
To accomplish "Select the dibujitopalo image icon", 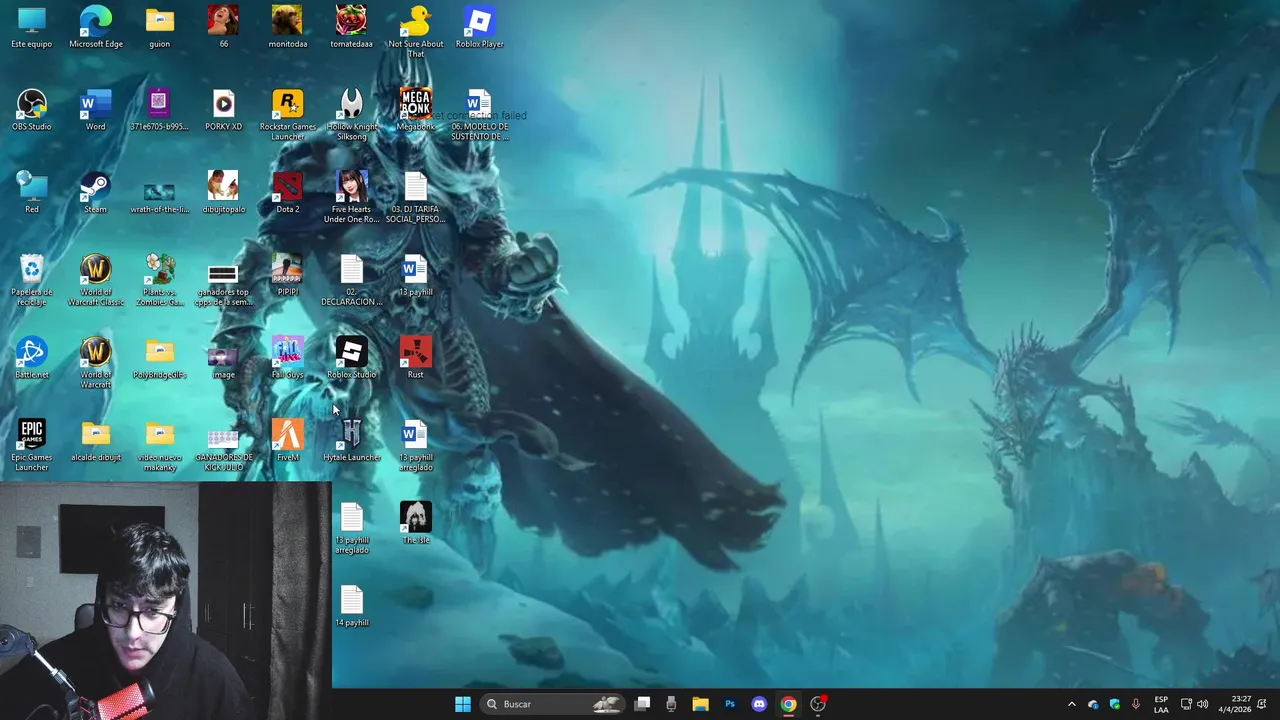I will click(223, 193).
